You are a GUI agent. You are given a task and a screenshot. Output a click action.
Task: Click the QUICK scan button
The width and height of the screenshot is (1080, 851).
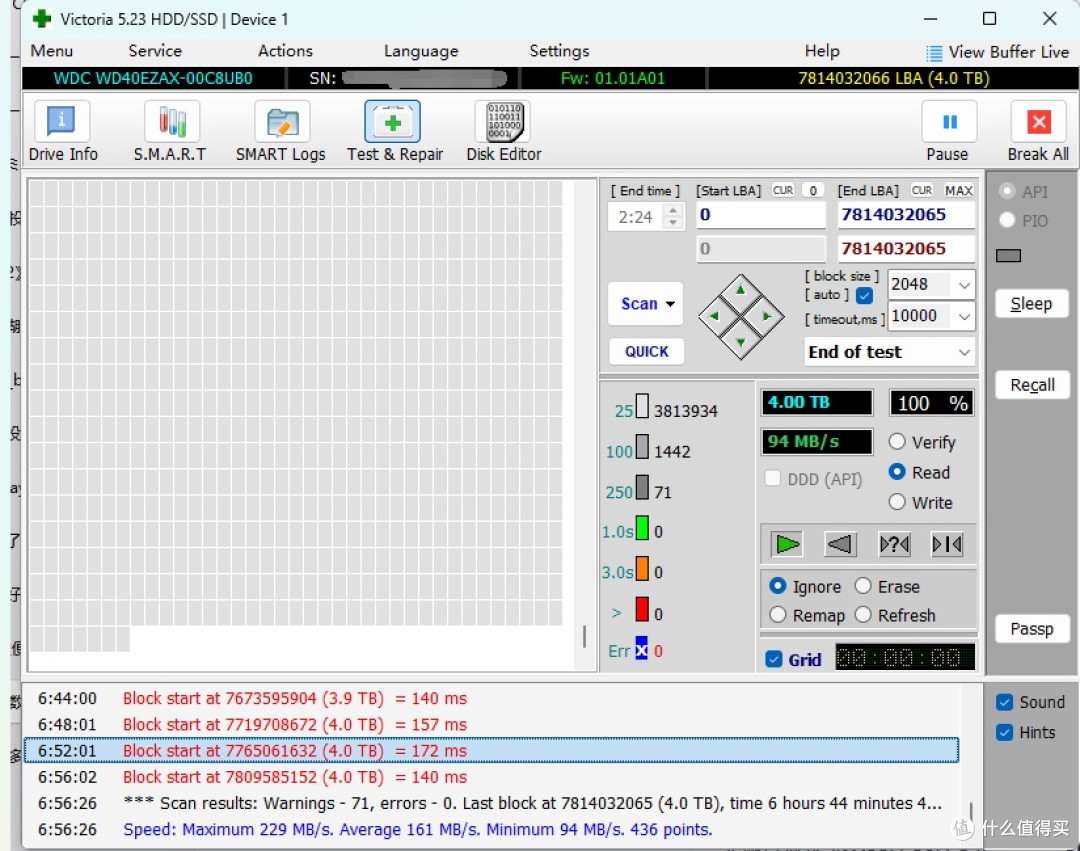pos(646,352)
